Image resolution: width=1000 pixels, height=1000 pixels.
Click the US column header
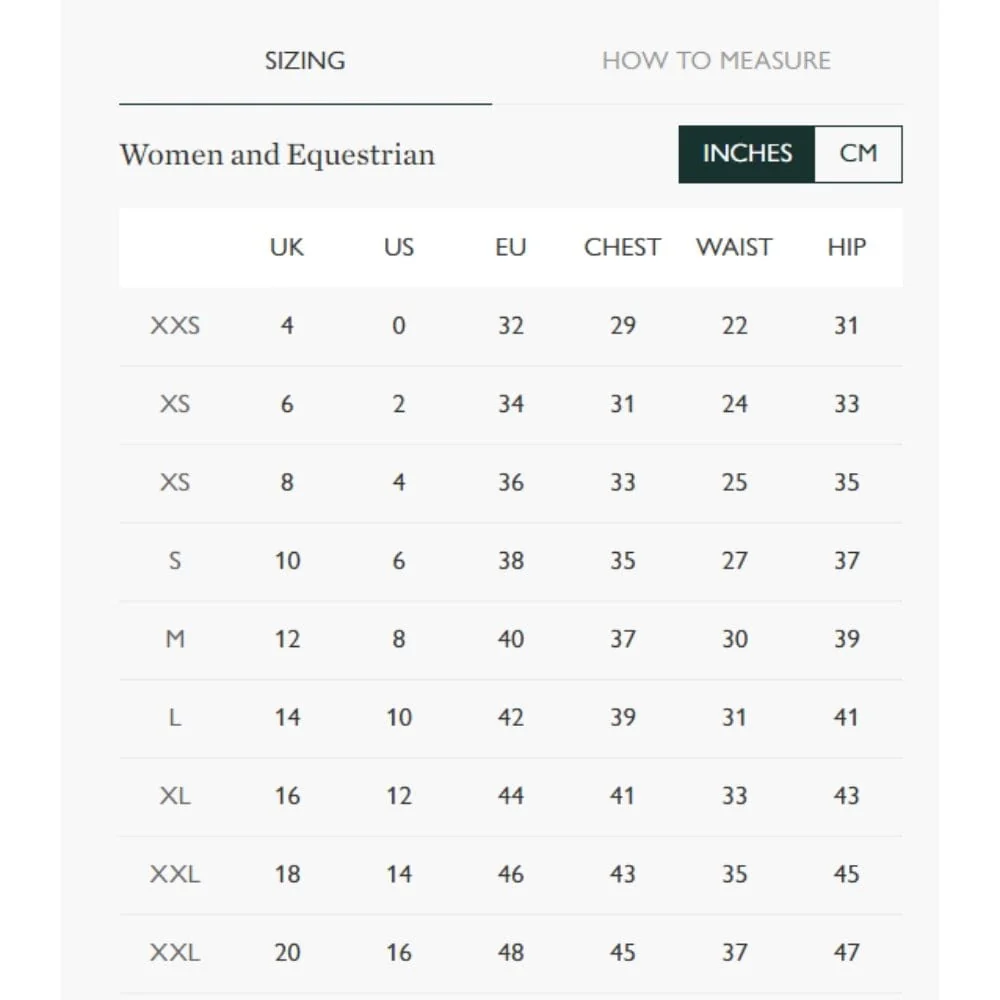click(399, 247)
